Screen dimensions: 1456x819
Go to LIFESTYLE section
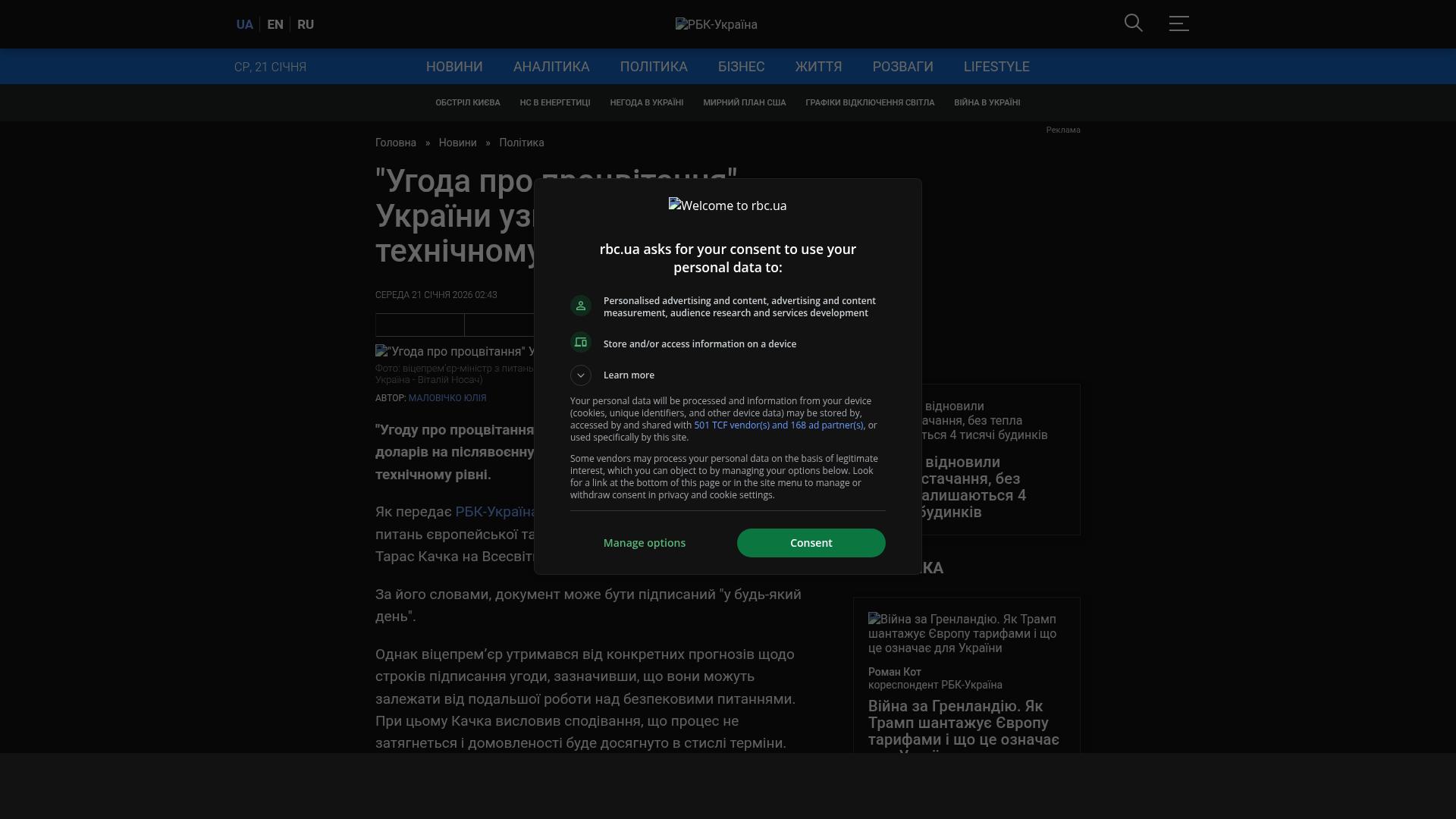coord(996,67)
